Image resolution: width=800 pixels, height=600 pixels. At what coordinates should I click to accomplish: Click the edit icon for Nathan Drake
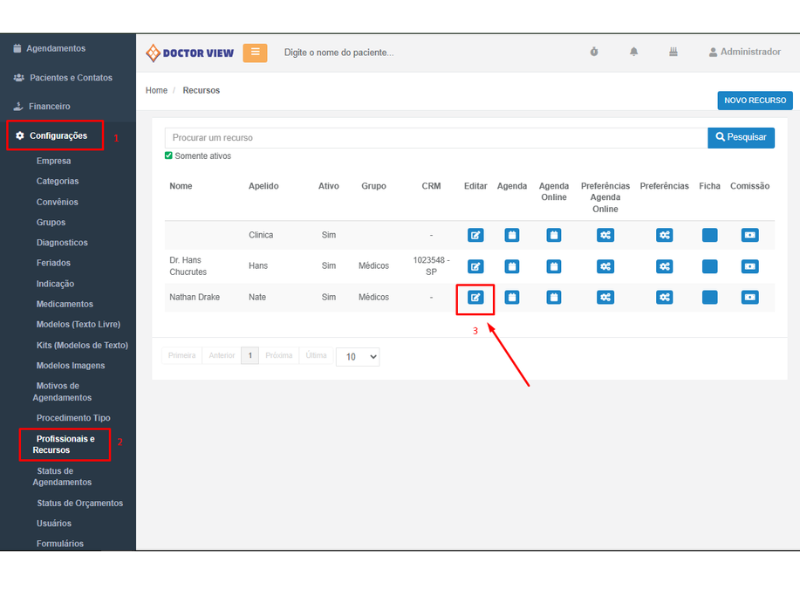[476, 297]
